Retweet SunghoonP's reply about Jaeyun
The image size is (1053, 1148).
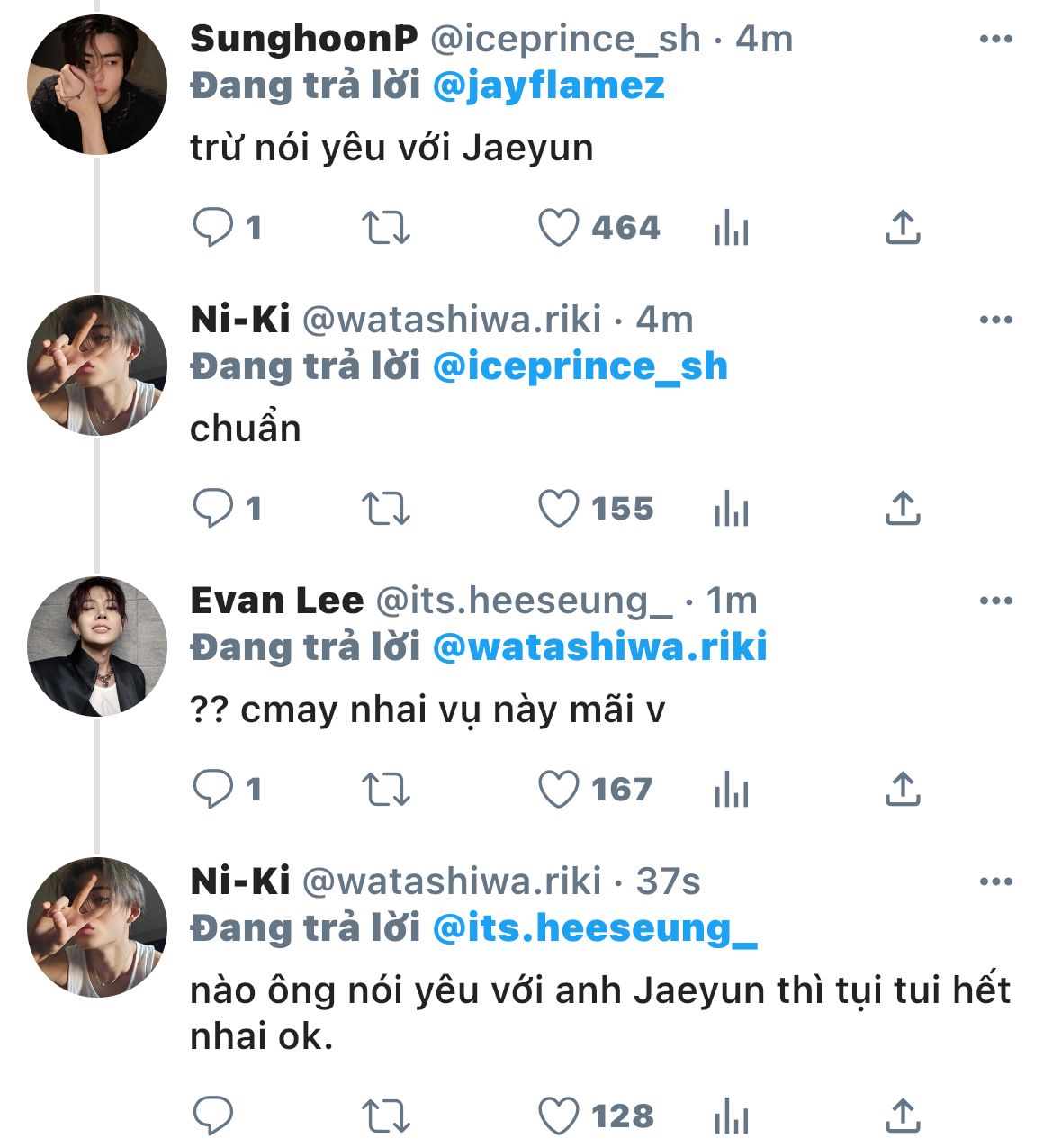tap(385, 228)
